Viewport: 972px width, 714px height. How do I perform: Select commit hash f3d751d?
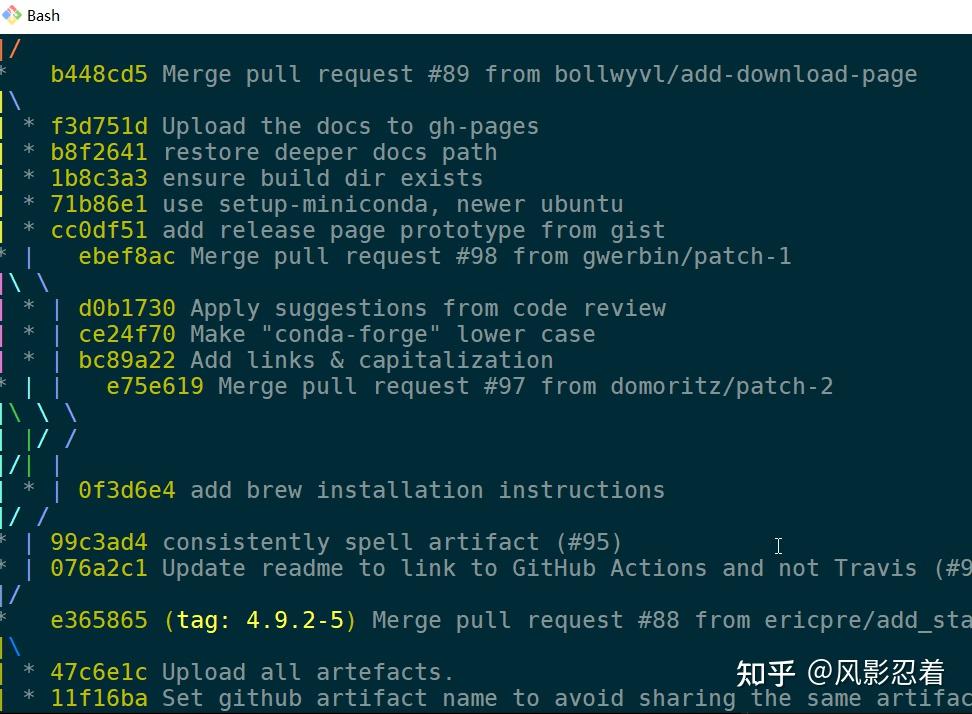pyautogui.click(x=99, y=126)
